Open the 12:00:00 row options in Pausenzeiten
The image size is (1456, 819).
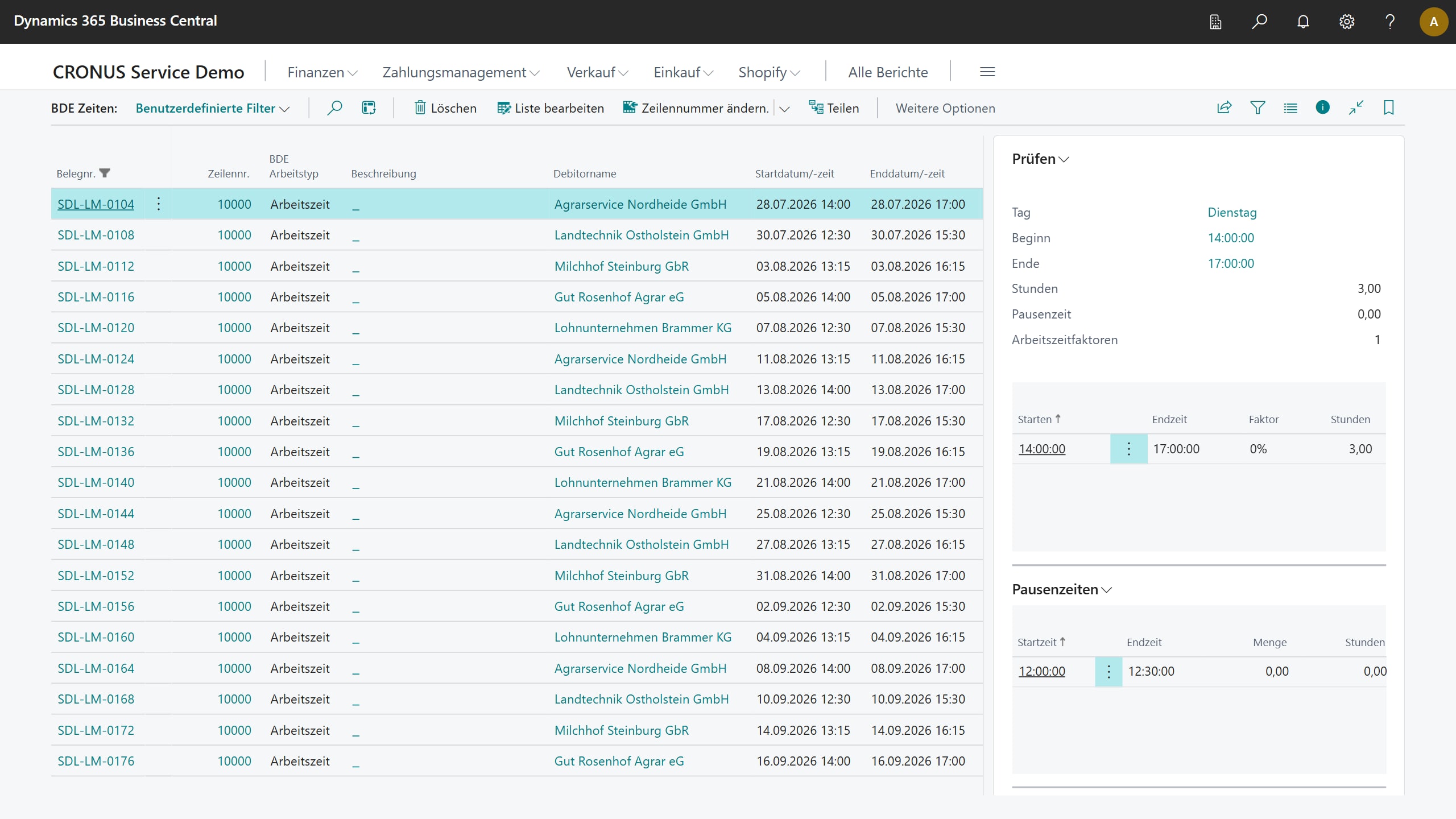point(1108,672)
